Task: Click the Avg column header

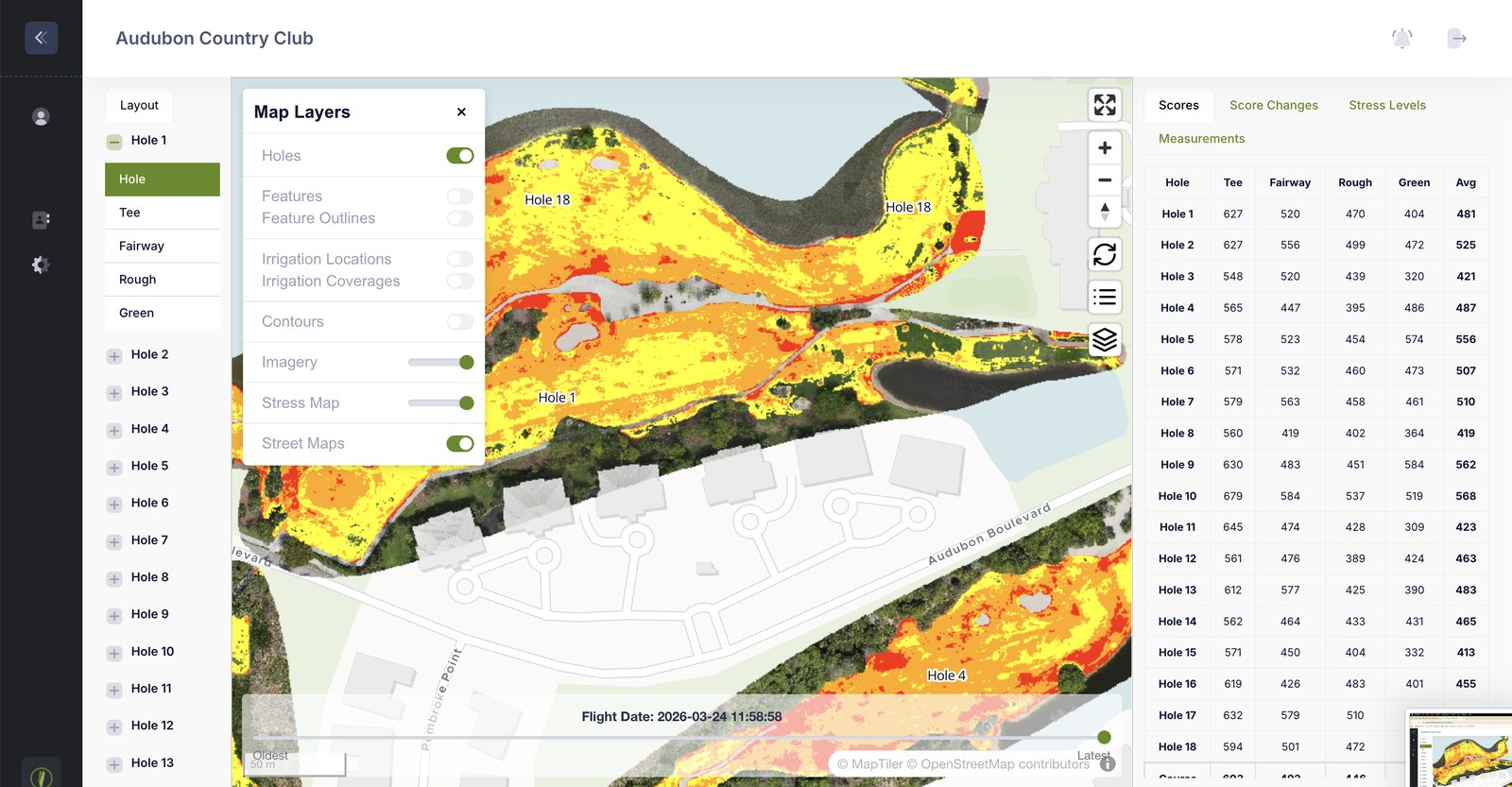Action: click(1466, 182)
